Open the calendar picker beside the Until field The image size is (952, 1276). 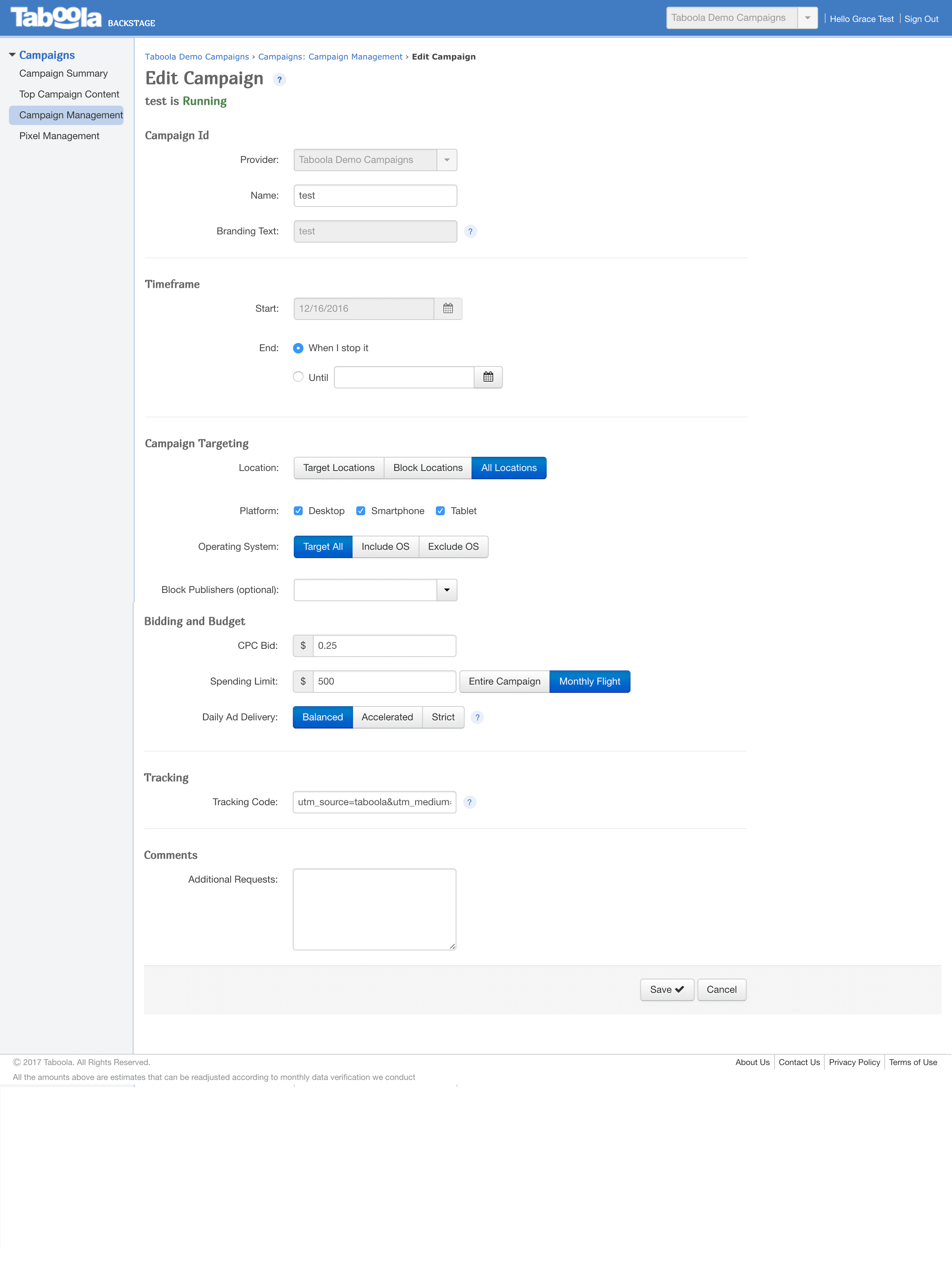click(488, 377)
